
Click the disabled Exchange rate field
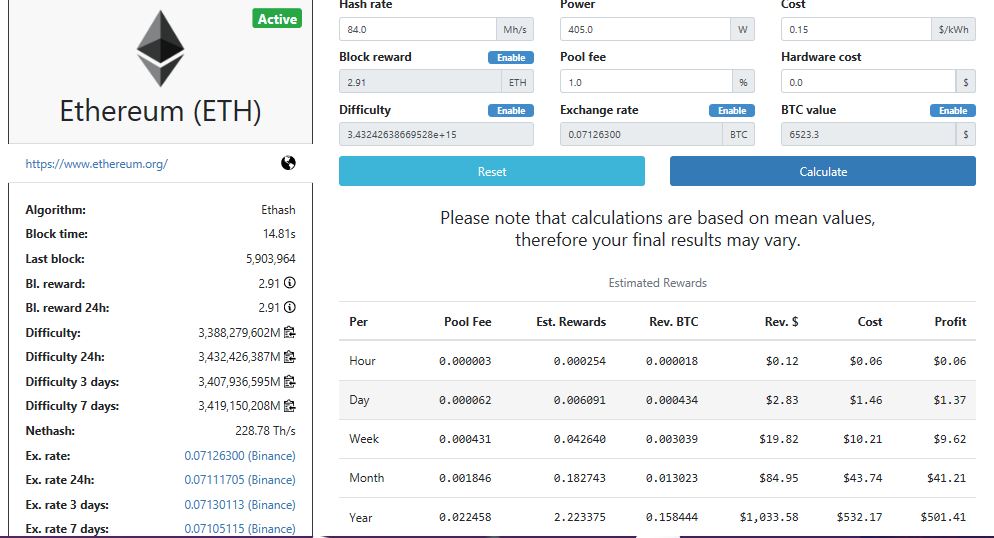click(x=641, y=134)
